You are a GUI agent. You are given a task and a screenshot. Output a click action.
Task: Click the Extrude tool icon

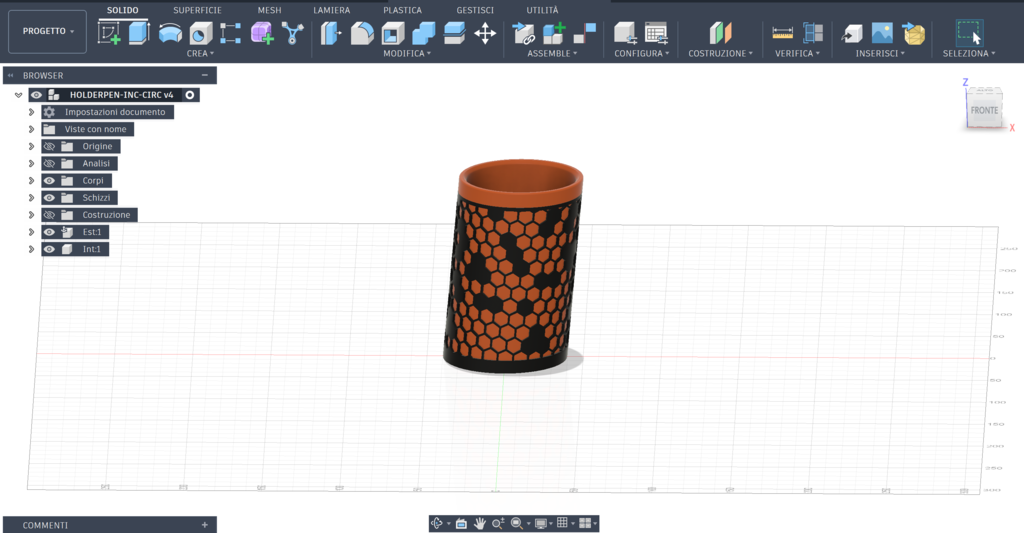(138, 33)
